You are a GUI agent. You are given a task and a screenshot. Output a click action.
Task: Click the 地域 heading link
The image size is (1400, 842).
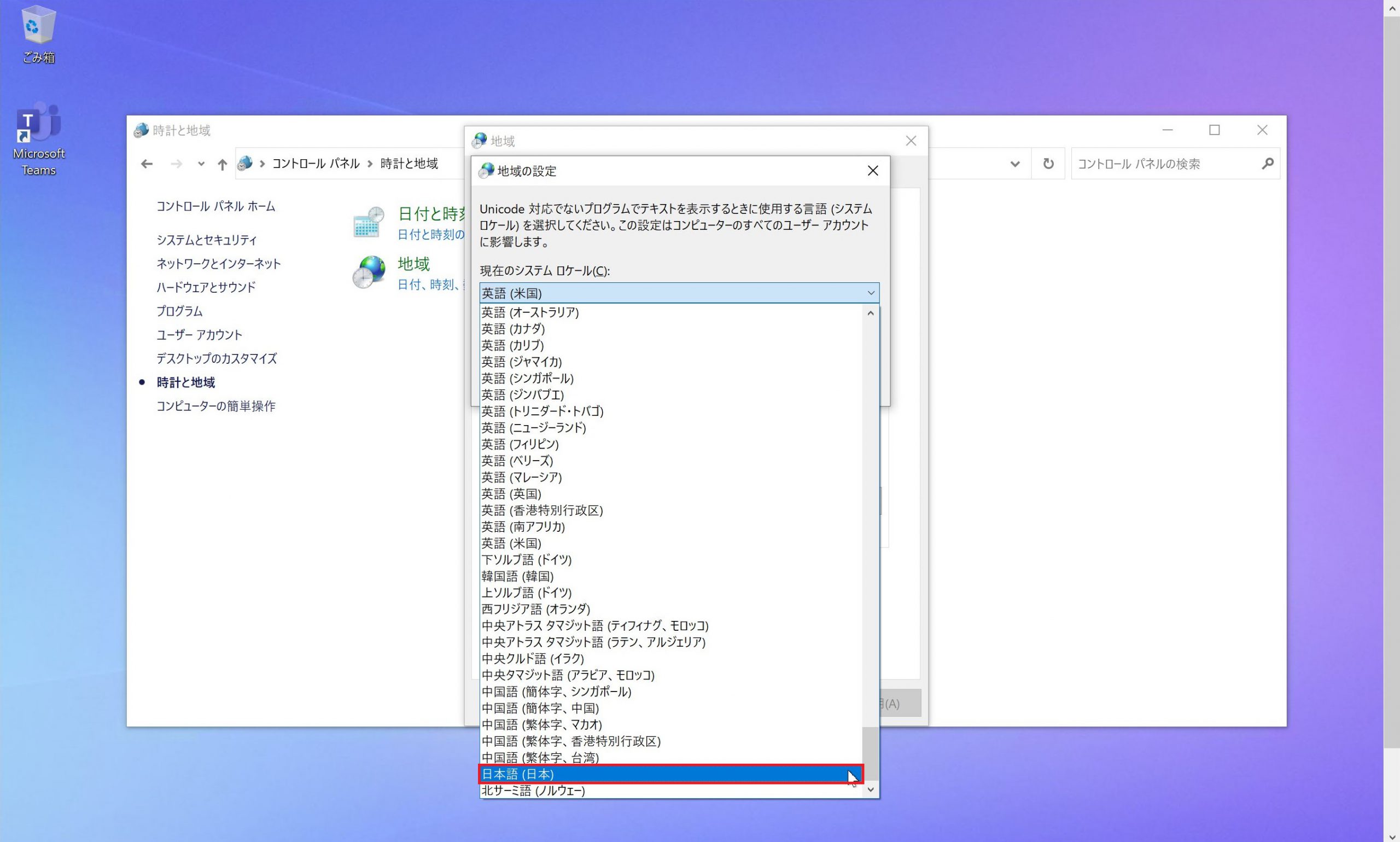413,264
